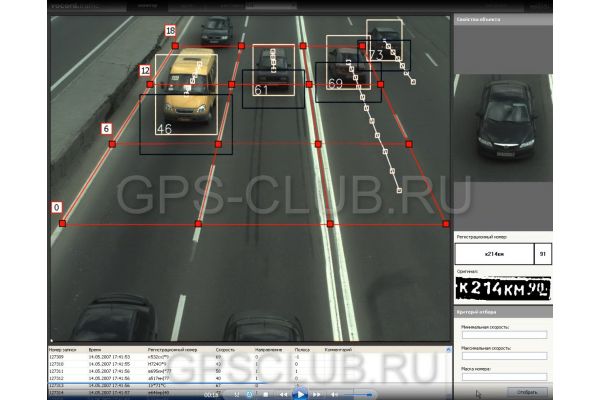Select table row with record 127310

click(x=249, y=364)
